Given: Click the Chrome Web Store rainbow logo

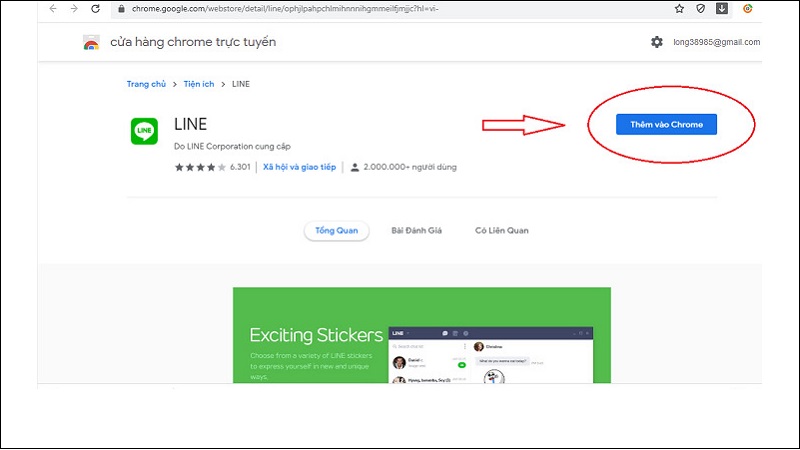Looking at the screenshot, I should (x=91, y=42).
